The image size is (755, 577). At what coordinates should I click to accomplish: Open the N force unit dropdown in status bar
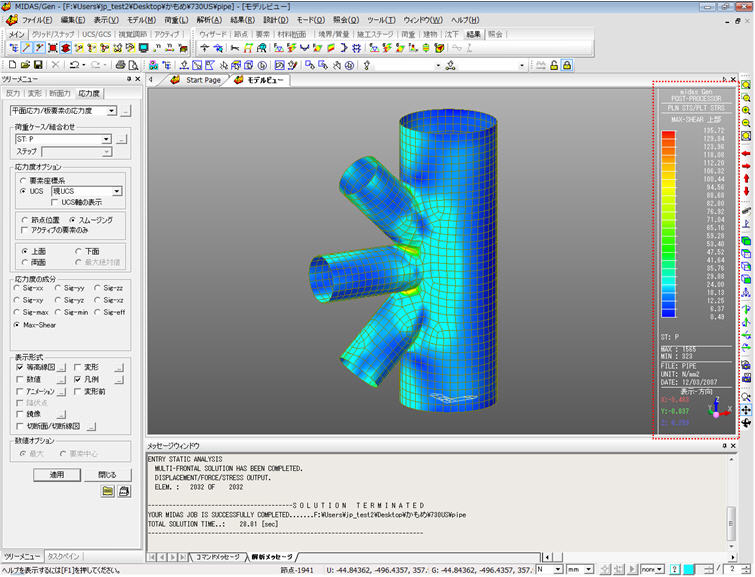tap(558, 569)
